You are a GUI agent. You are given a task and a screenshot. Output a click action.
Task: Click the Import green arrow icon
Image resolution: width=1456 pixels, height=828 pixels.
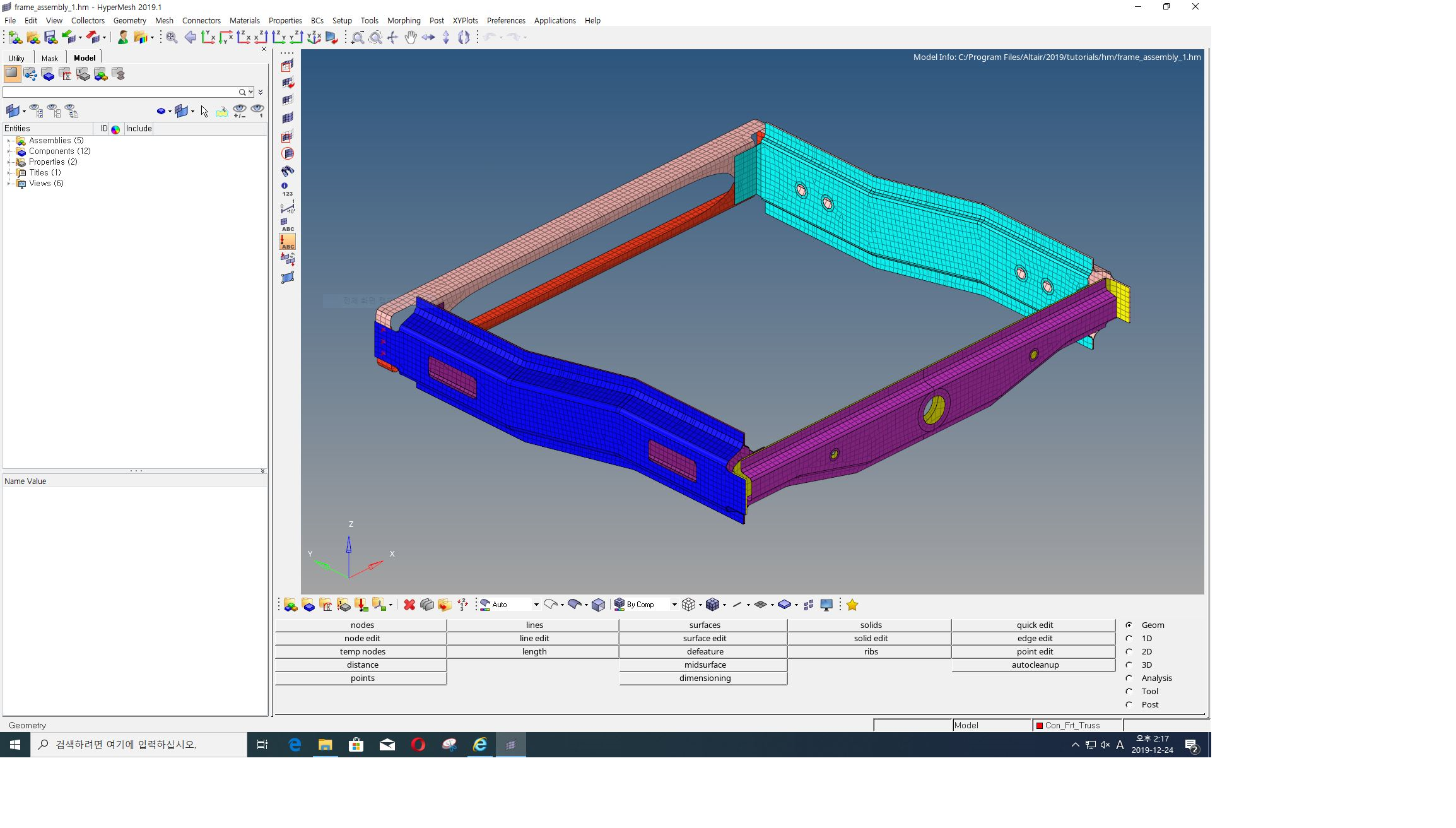tap(68, 38)
